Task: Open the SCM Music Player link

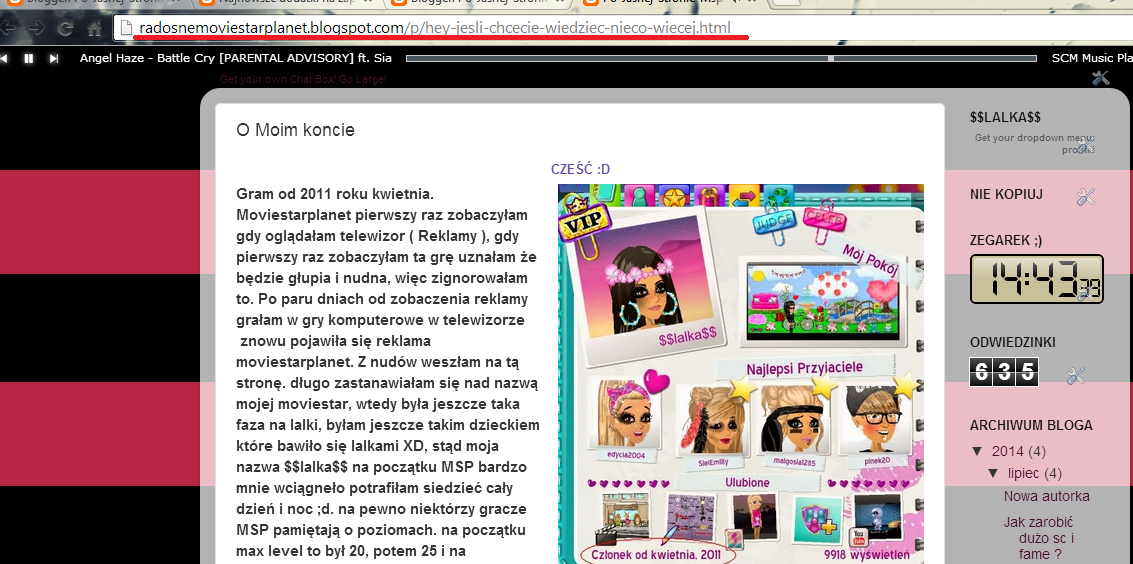Action: click(1093, 58)
